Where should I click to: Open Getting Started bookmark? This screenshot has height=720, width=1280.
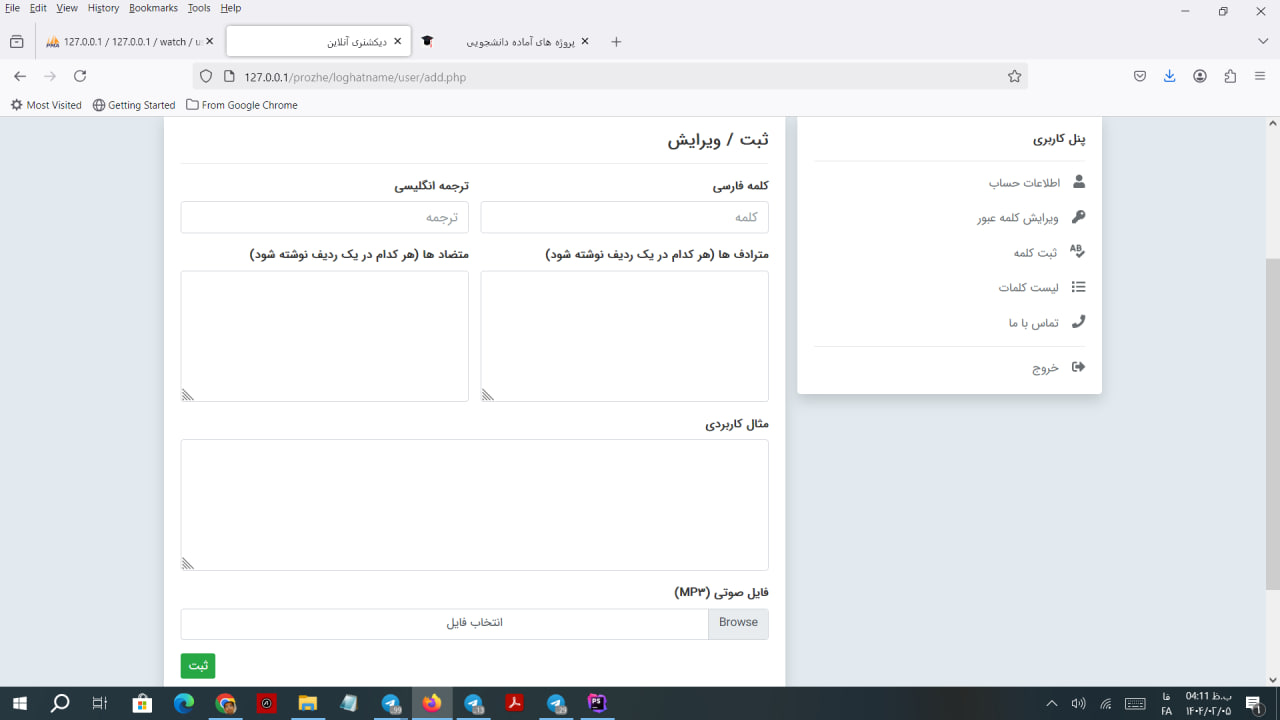click(x=133, y=105)
